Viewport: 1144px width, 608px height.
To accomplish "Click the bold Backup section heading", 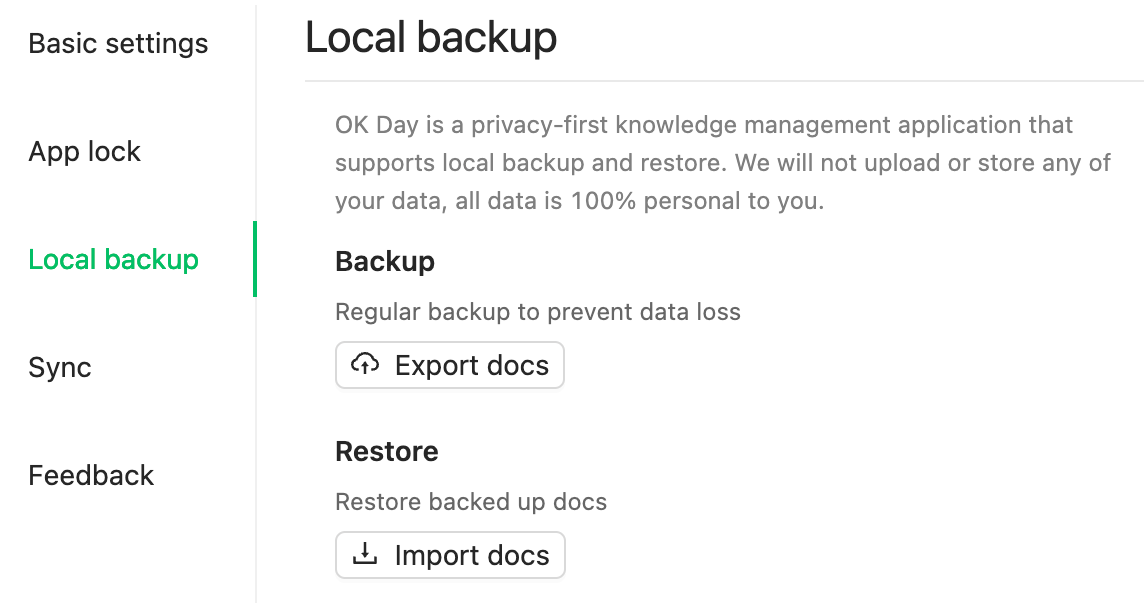I will tap(385, 262).
